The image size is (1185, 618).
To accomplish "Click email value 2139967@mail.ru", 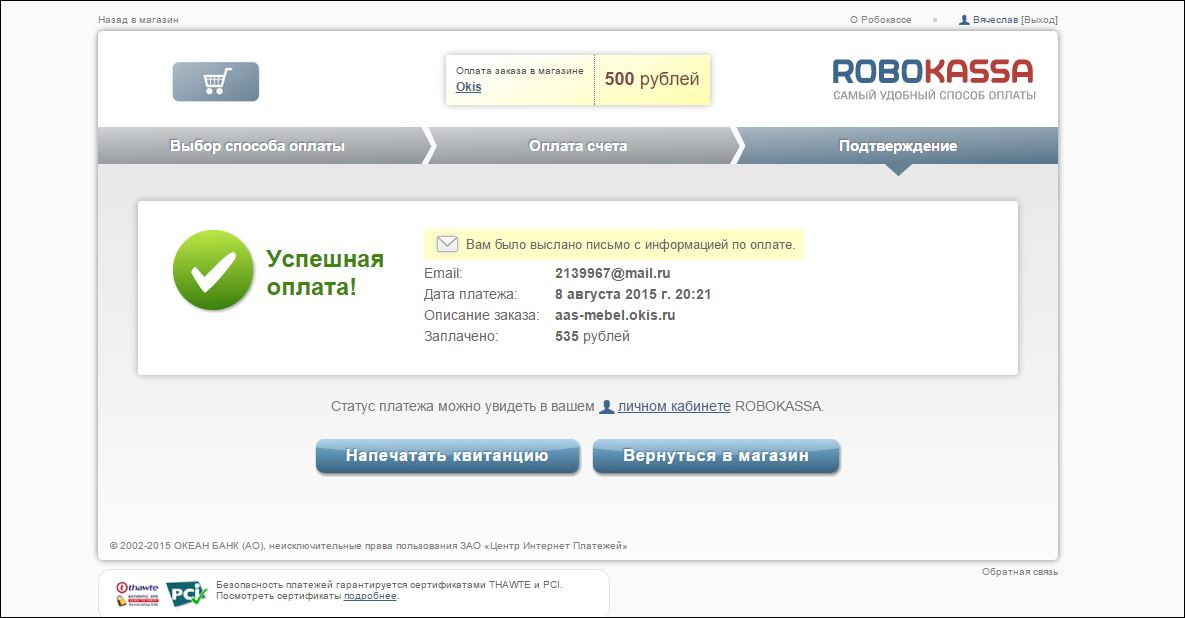I will 613,273.
